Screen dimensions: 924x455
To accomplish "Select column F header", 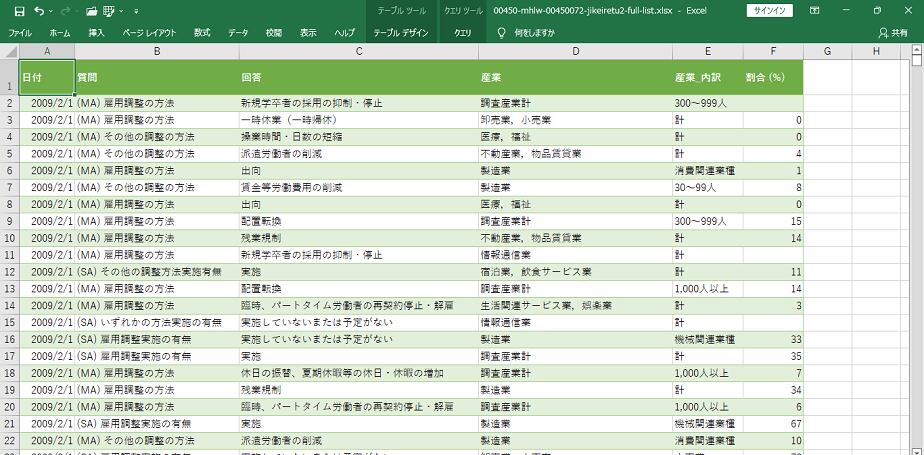I will (x=773, y=51).
